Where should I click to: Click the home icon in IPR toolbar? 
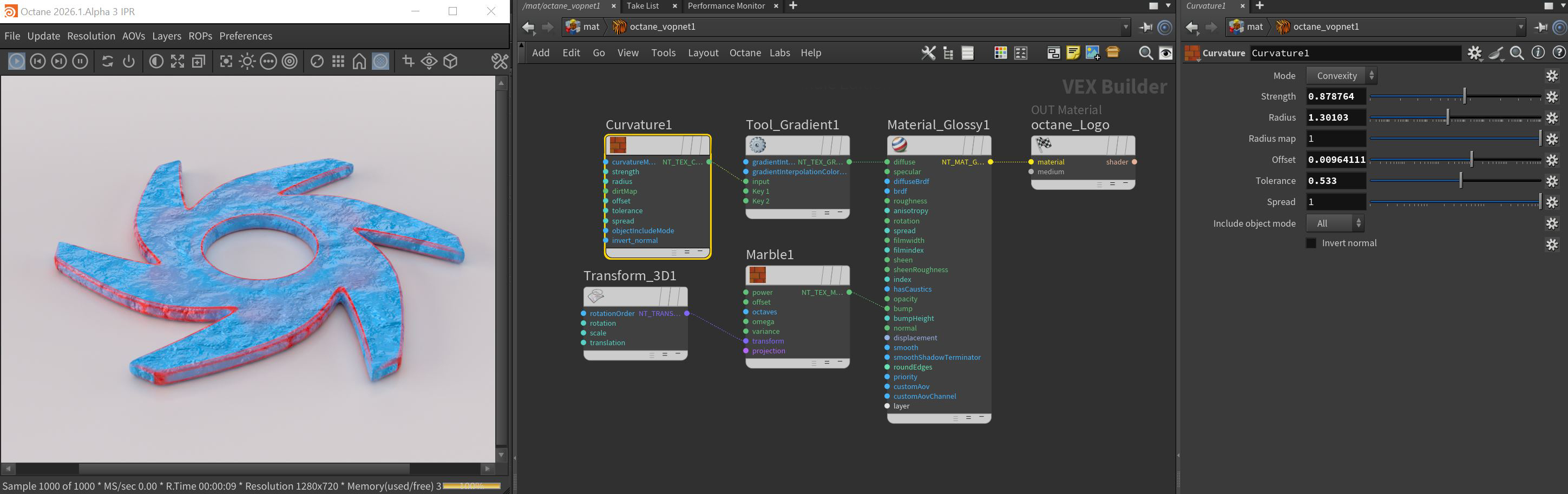[359, 62]
